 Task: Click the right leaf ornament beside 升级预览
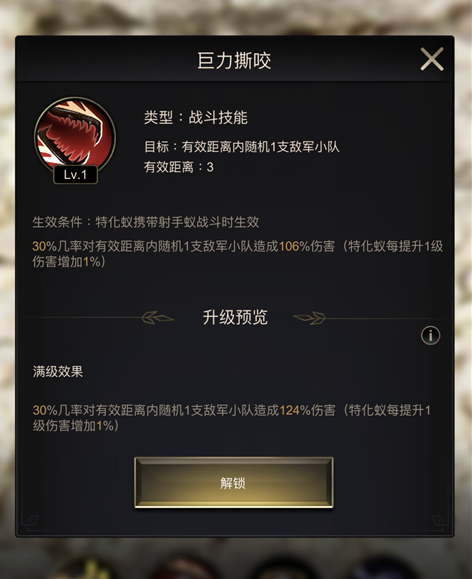coord(309,318)
